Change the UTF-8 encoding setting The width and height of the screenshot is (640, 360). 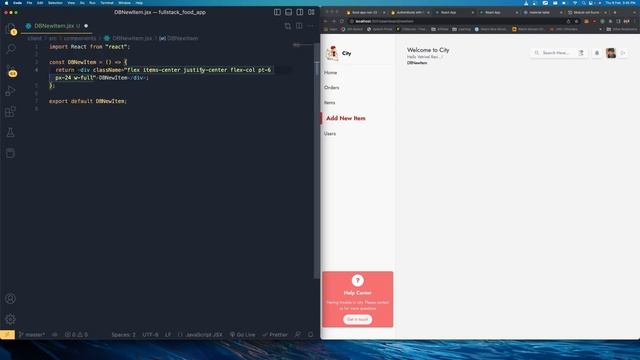click(150, 335)
